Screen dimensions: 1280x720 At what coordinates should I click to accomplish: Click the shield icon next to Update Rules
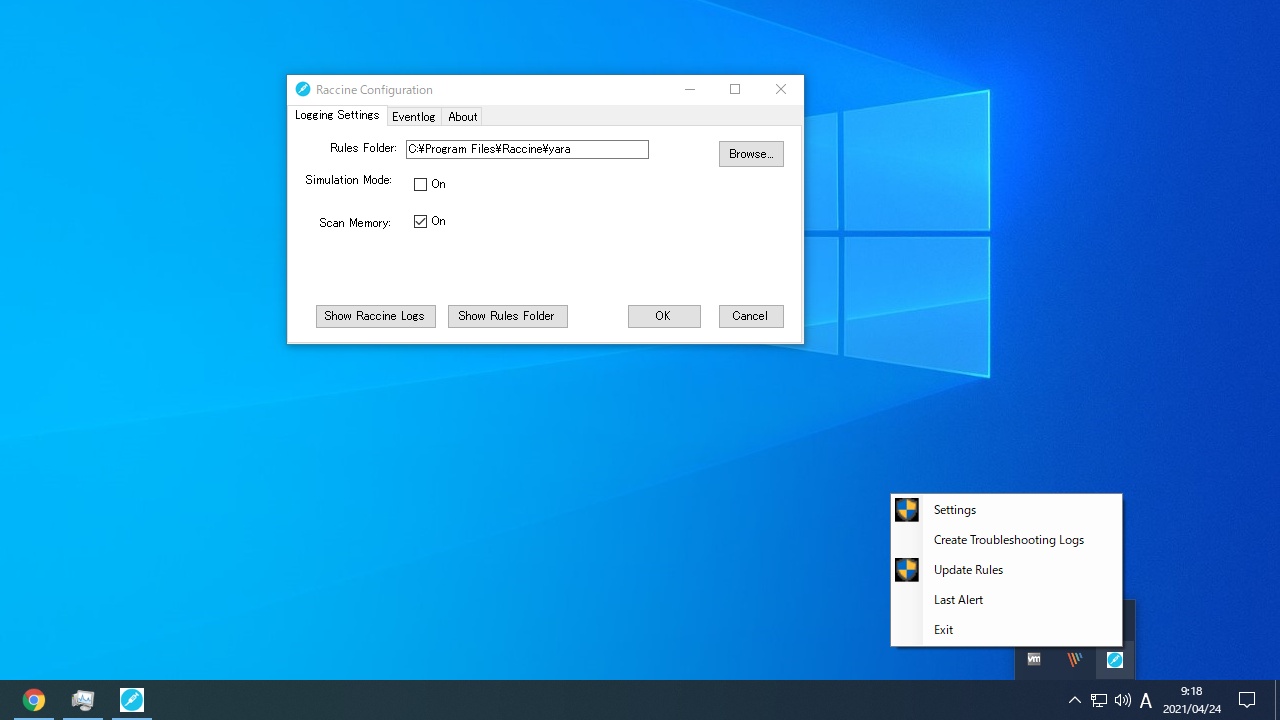point(907,570)
